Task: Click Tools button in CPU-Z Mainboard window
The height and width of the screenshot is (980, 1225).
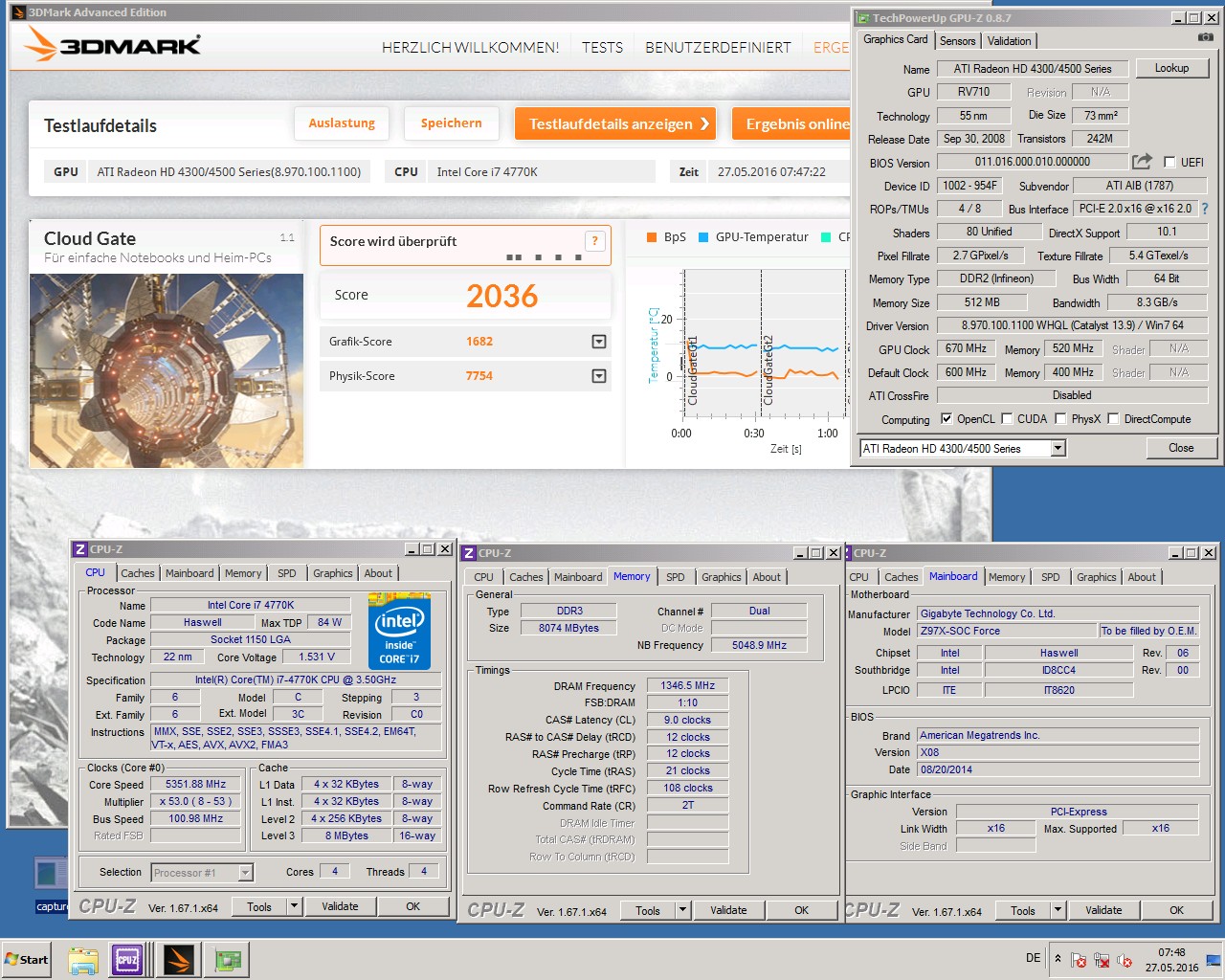Action: point(1023,910)
